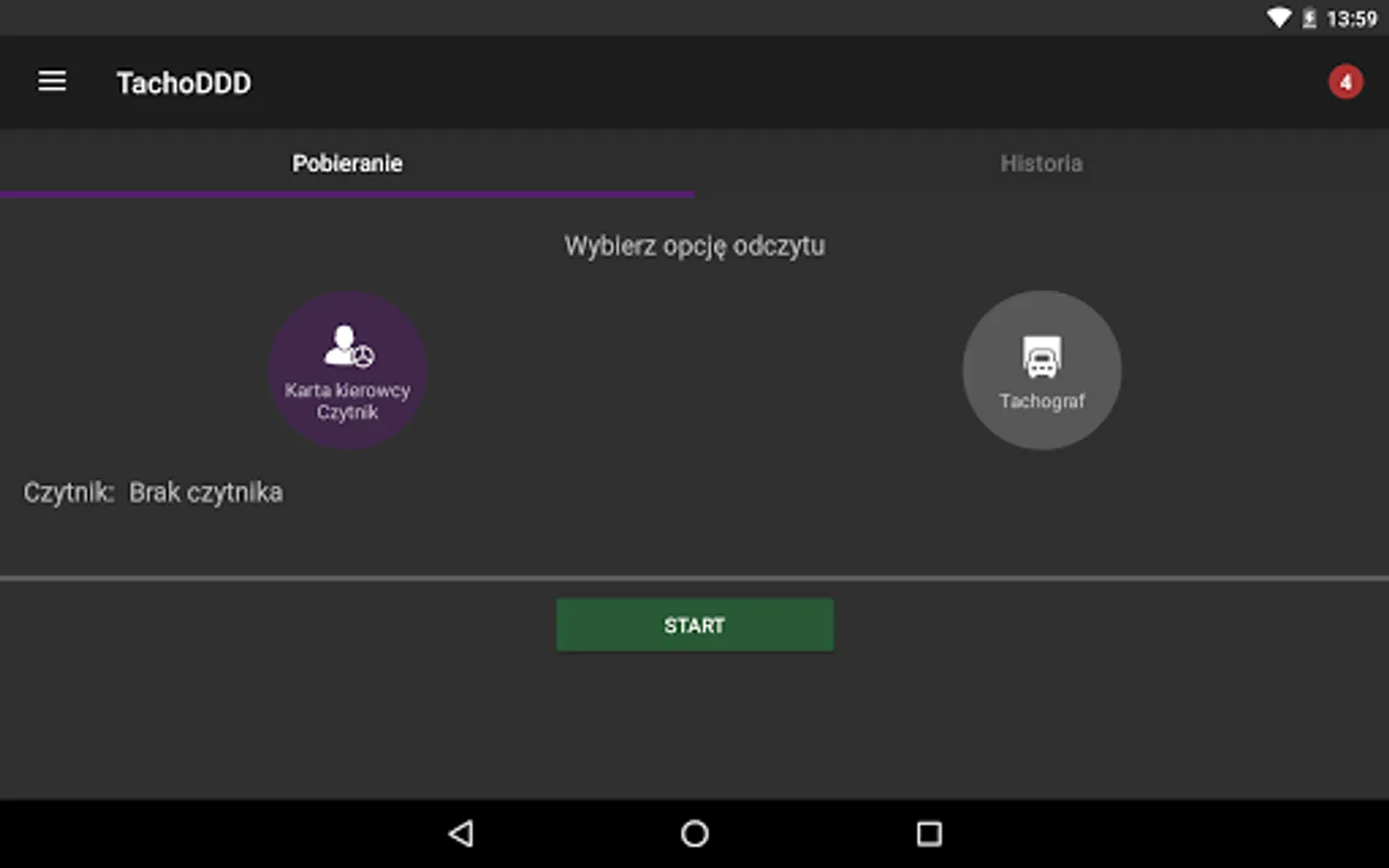Viewport: 1389px width, 868px height.
Task: Tap the battery status icon
Action: click(x=1309, y=18)
